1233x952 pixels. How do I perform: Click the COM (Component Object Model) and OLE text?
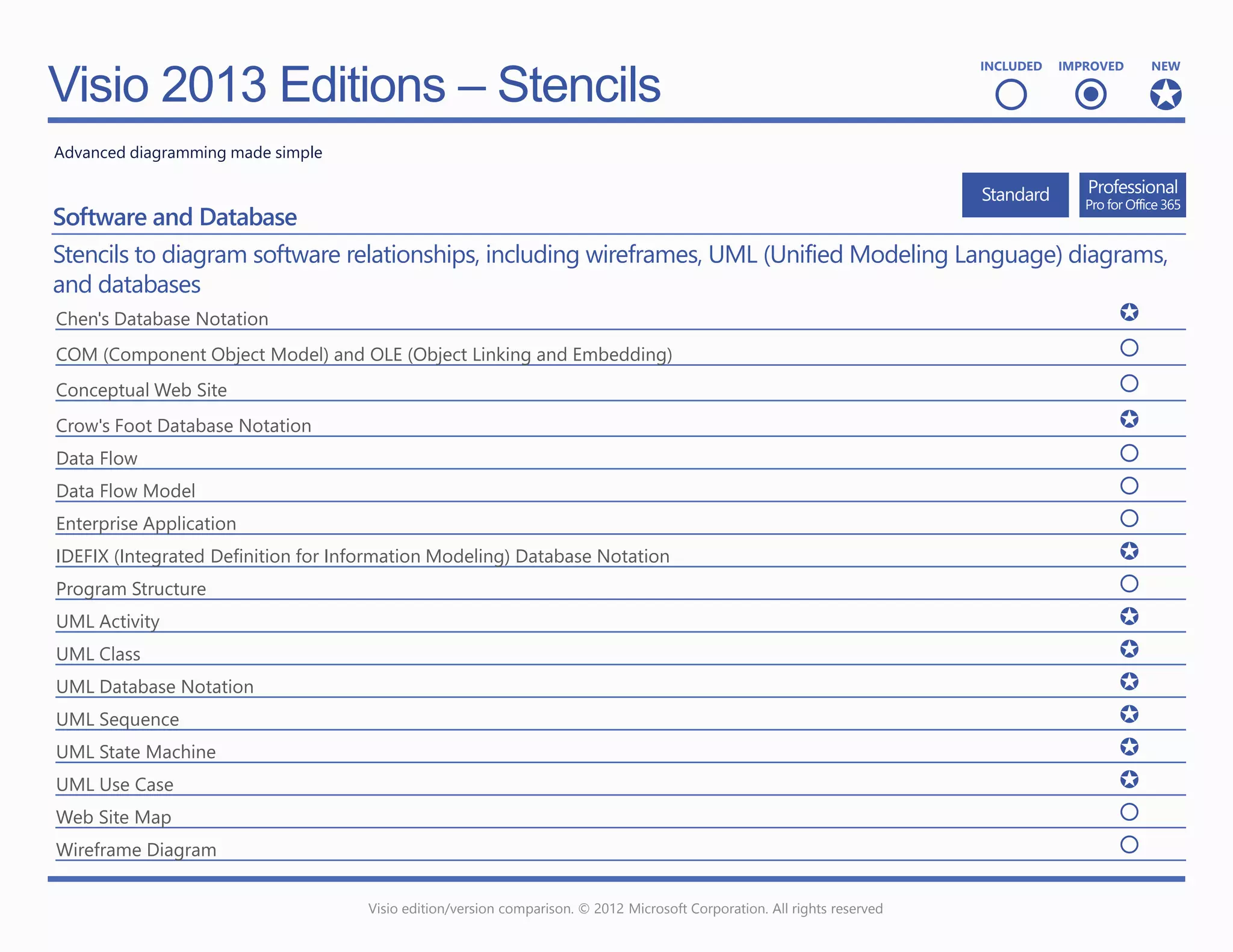tap(364, 354)
